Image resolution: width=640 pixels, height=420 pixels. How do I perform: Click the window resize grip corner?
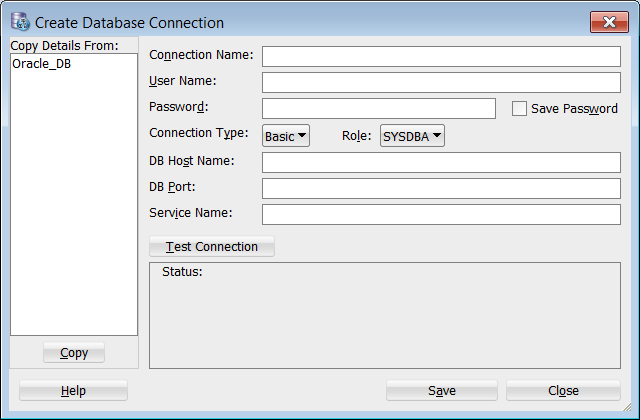coord(627,407)
